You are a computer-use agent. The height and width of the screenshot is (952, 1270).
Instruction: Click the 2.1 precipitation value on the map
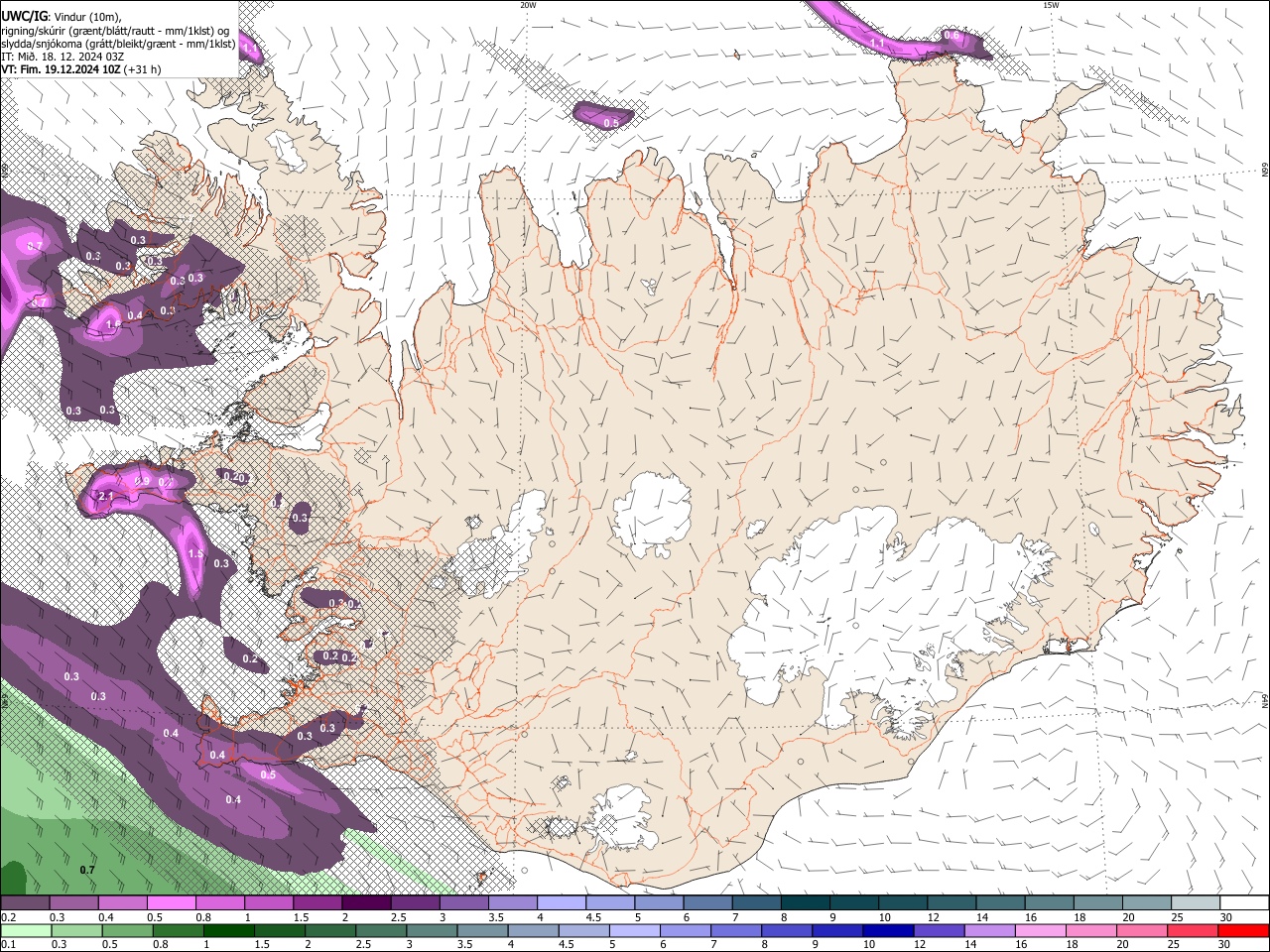pyautogui.click(x=105, y=496)
